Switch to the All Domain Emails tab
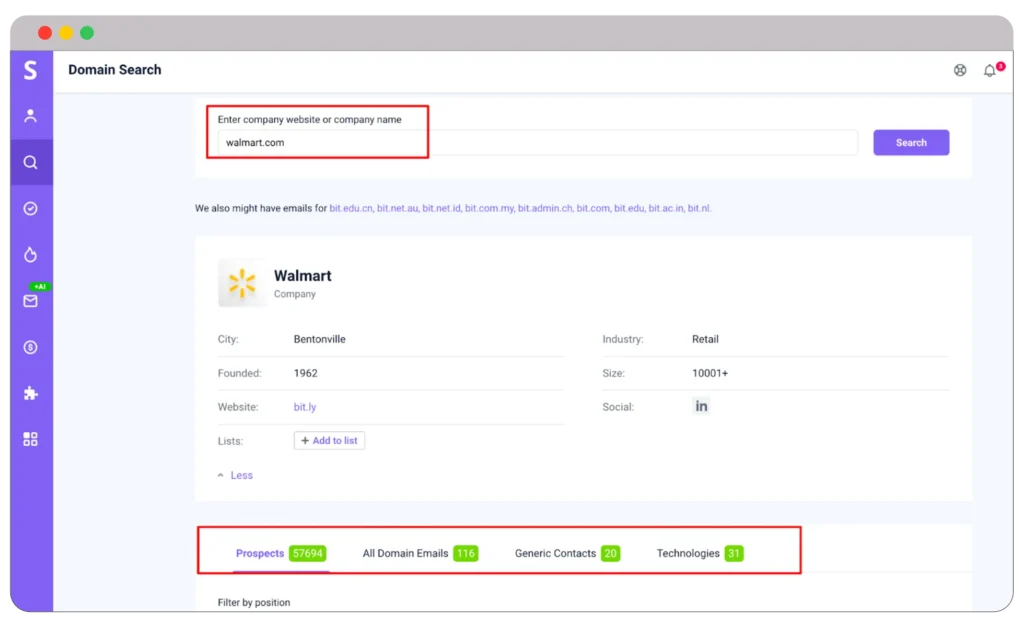The height and width of the screenshot is (639, 1024). 404,552
